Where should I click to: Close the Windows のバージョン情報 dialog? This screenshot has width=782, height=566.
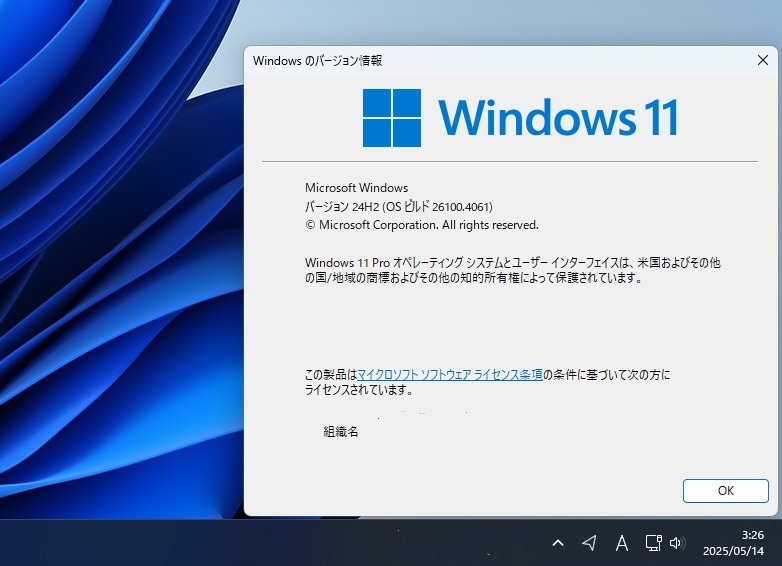point(763,60)
